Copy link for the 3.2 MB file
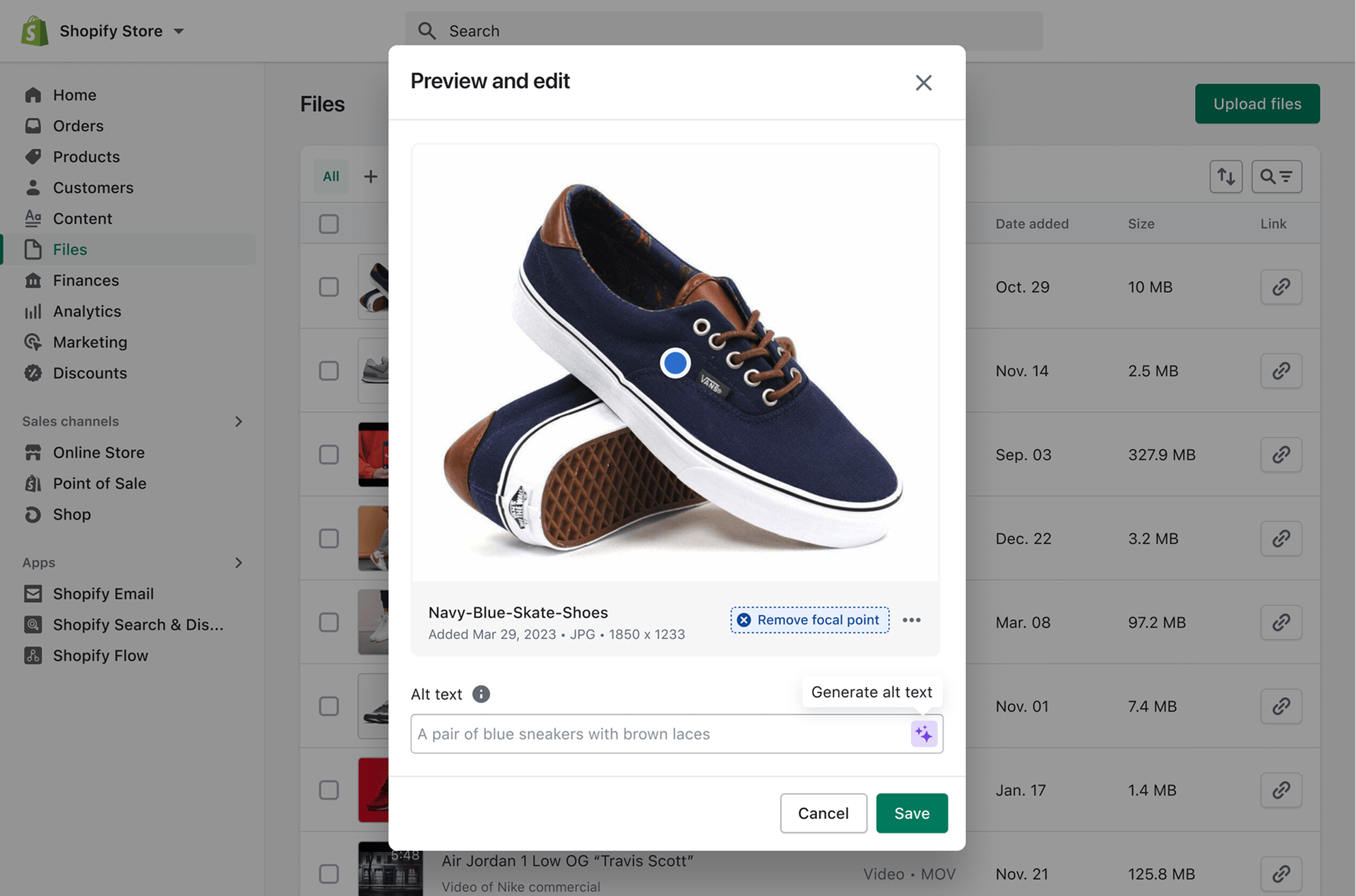The image size is (1356, 896). [1281, 539]
